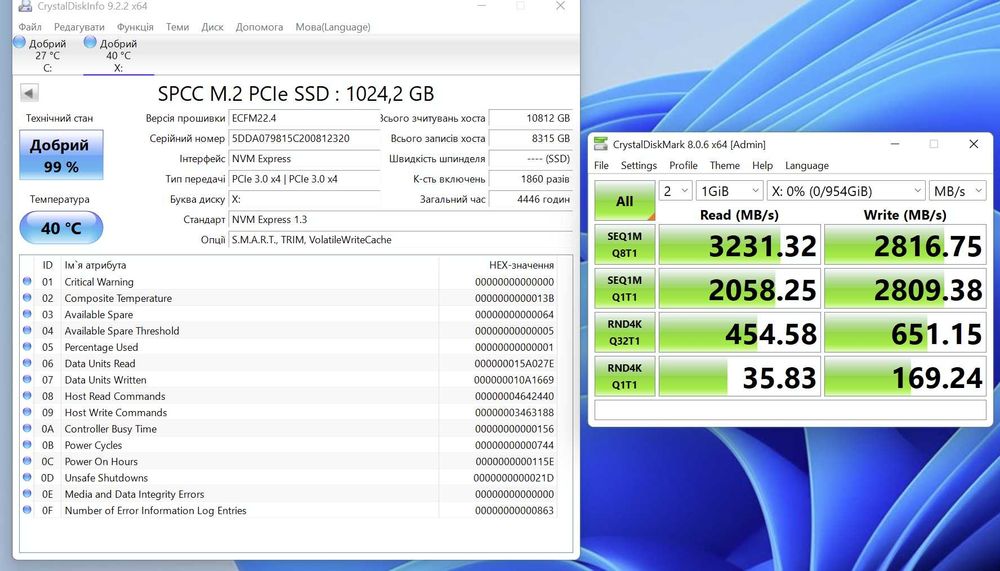Open Profile menu in CrystalDiskMark
This screenshot has height=571, width=1000.
683,165
